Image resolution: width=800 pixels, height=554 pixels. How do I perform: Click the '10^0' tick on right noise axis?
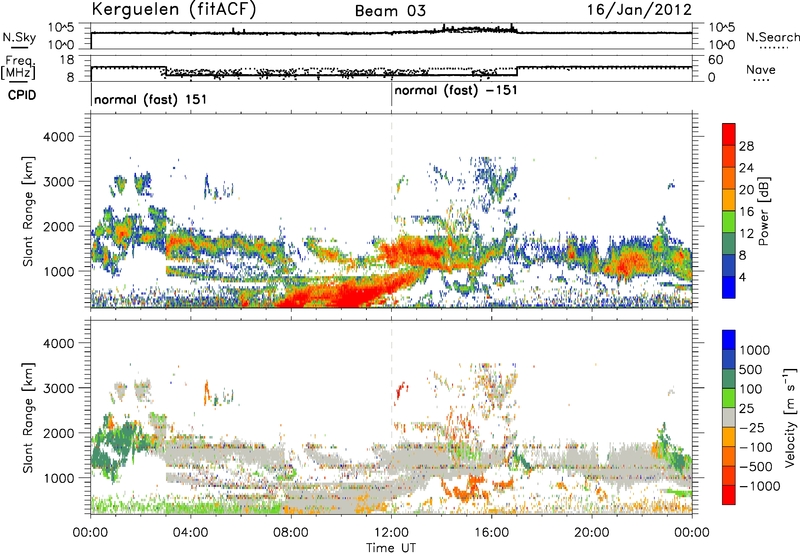click(x=722, y=45)
